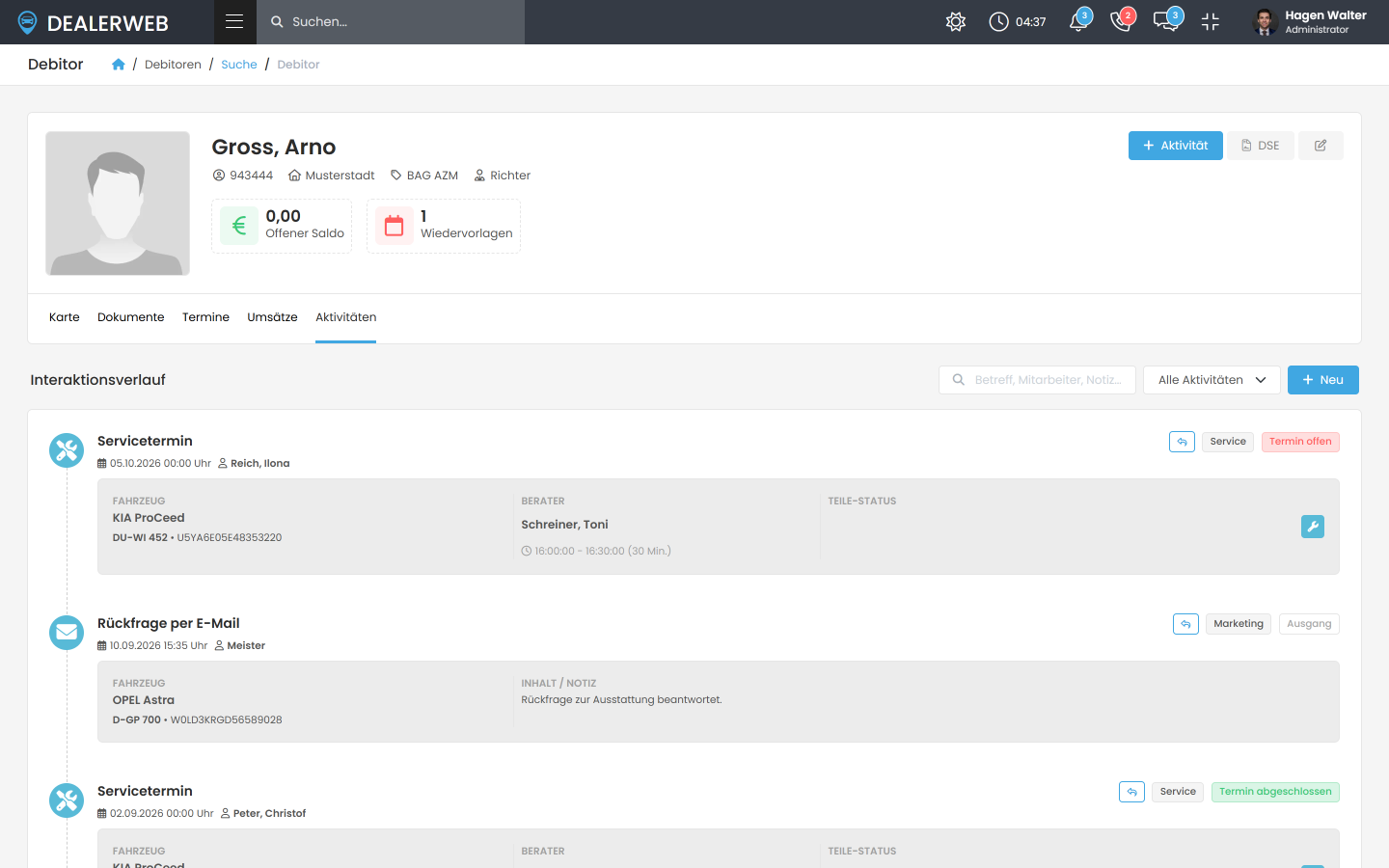
Task: Click the Termin abgeschlossen status badge
Action: pos(1275,792)
